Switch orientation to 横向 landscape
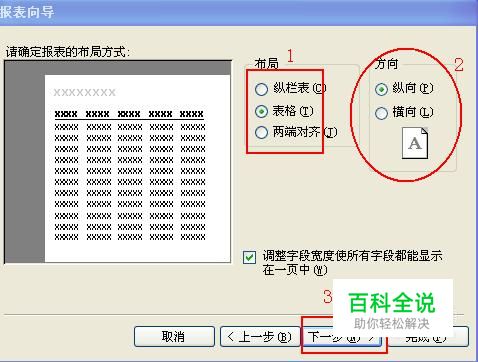 [x=381, y=113]
